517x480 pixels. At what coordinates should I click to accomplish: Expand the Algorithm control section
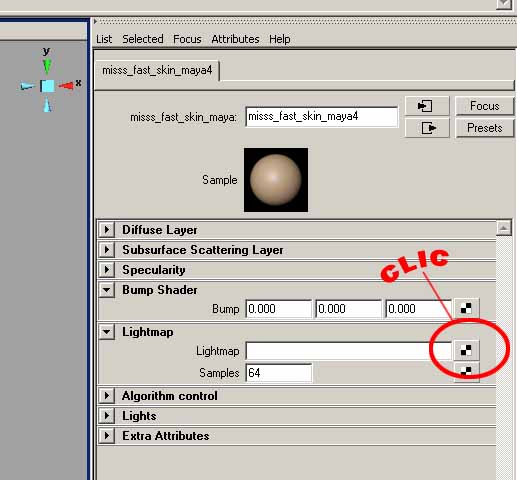tap(107, 396)
